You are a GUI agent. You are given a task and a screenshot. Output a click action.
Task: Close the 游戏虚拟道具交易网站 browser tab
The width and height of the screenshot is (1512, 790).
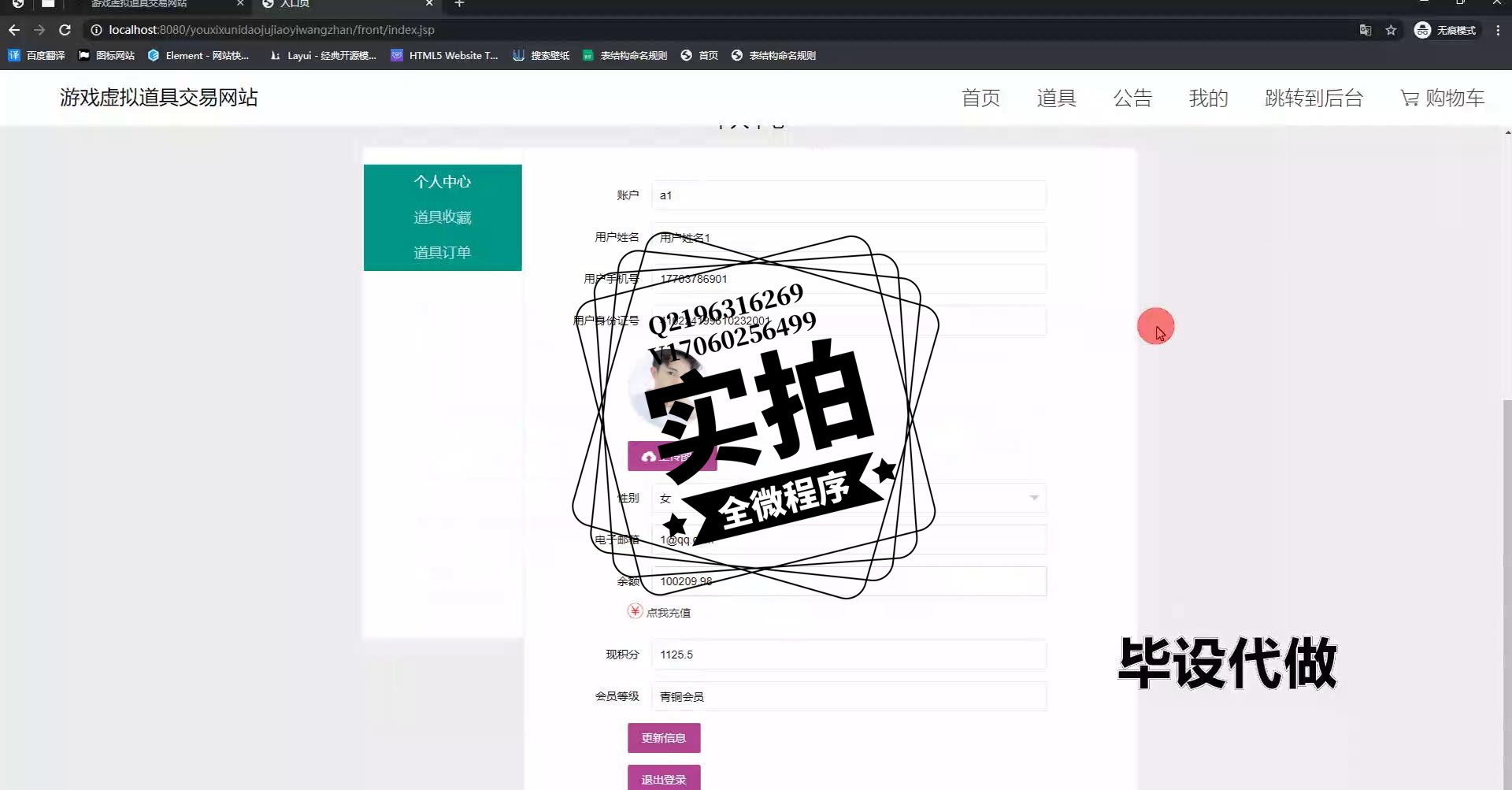pyautogui.click(x=240, y=4)
